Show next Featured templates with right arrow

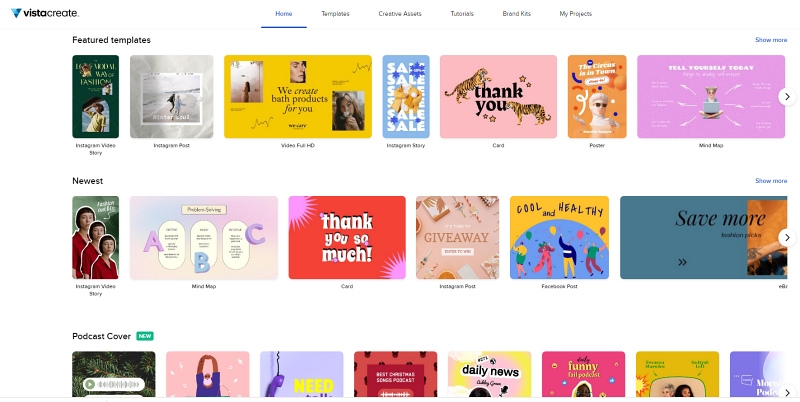pos(787,96)
